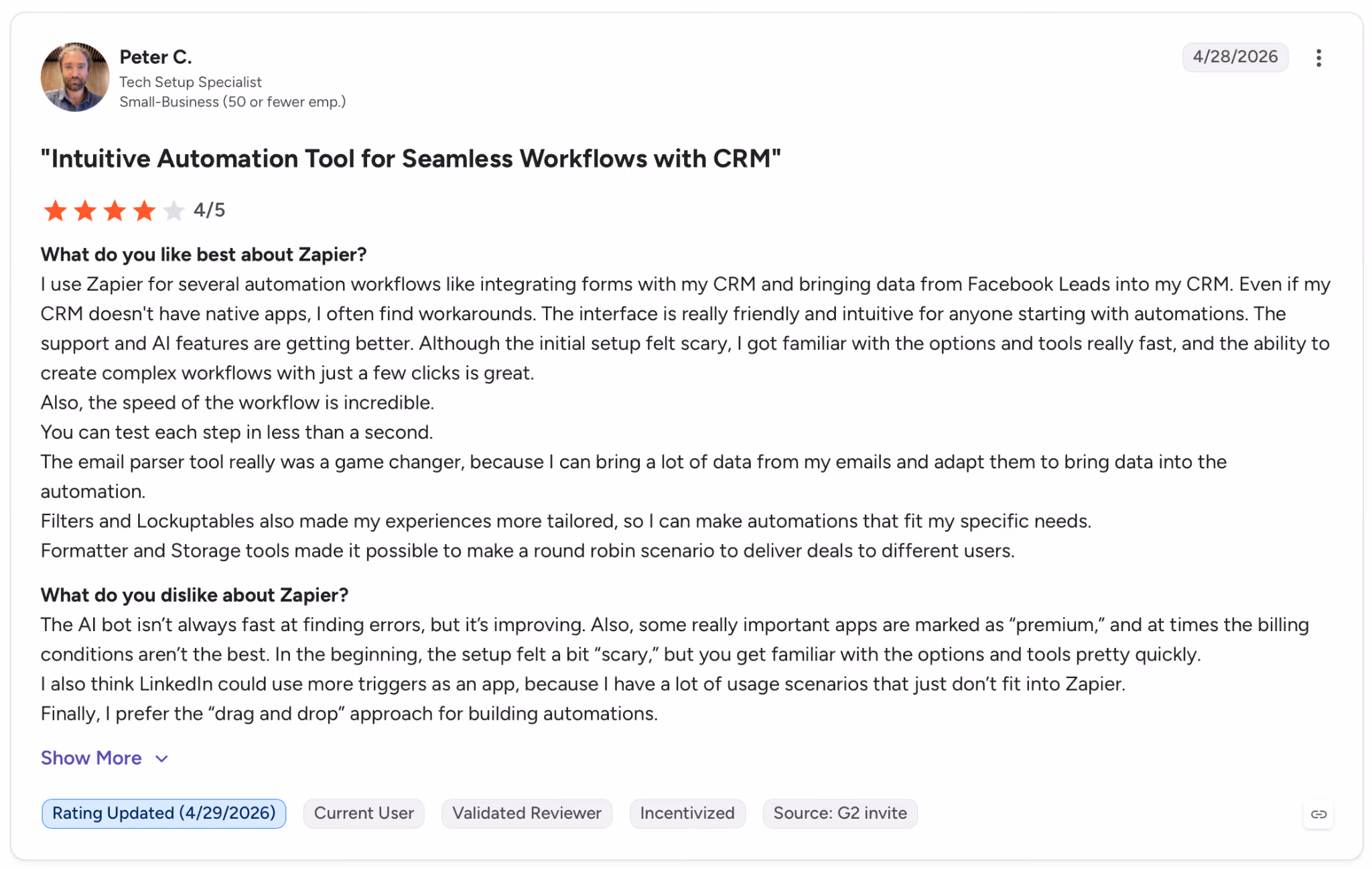Image resolution: width=1372 pixels, height=869 pixels.
Task: Click the fourth orange rating star
Action: click(x=144, y=211)
